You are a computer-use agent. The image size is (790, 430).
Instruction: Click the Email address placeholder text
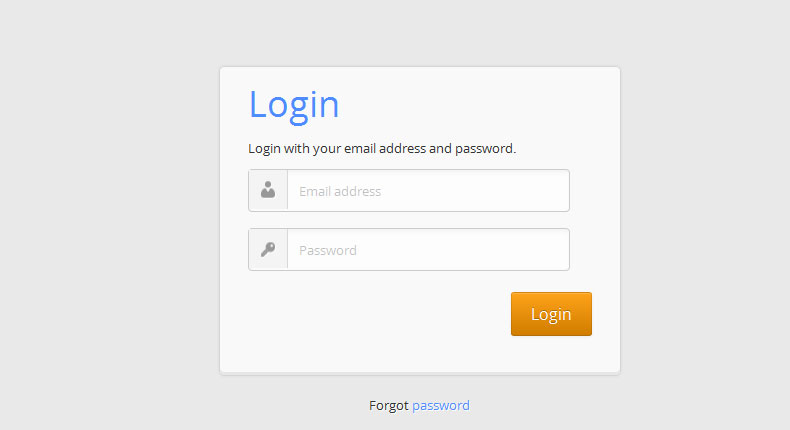(340, 191)
